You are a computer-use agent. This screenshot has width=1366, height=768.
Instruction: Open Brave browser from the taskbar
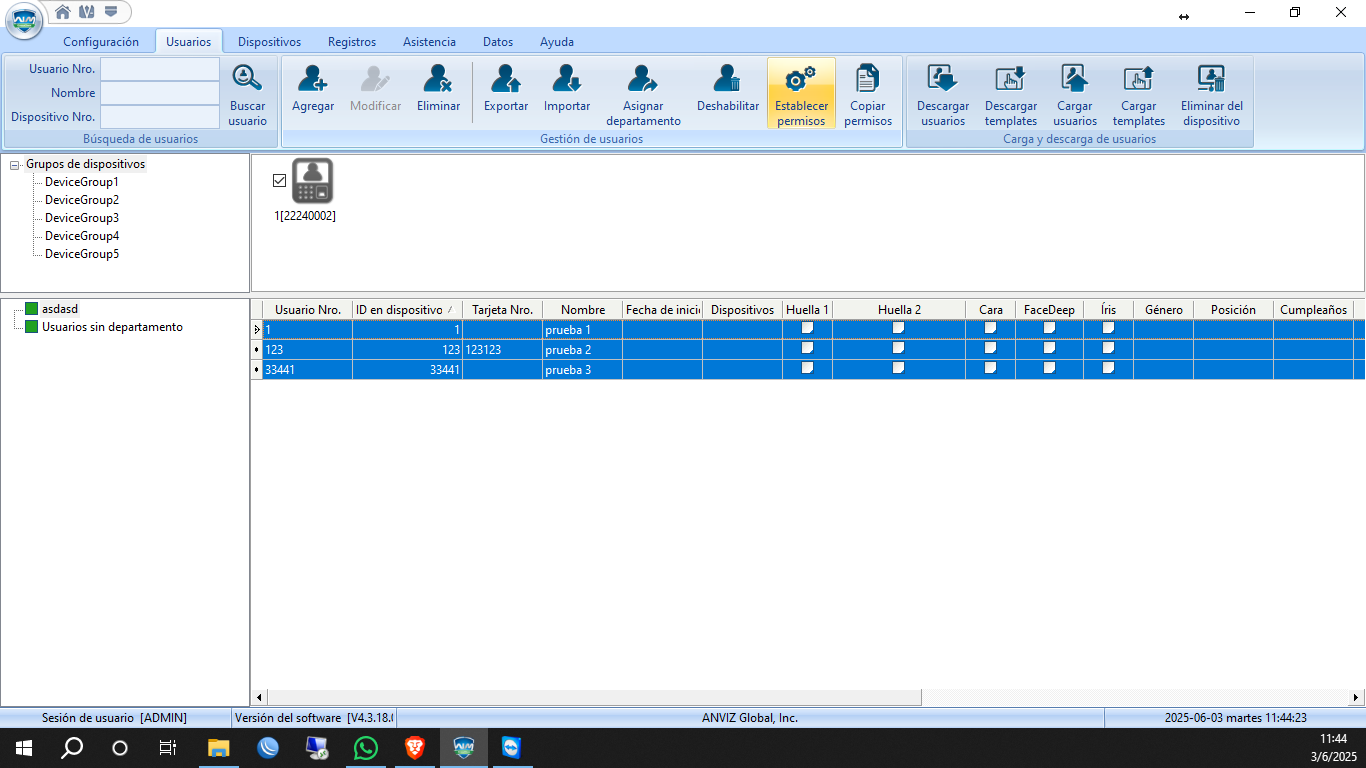click(x=414, y=747)
